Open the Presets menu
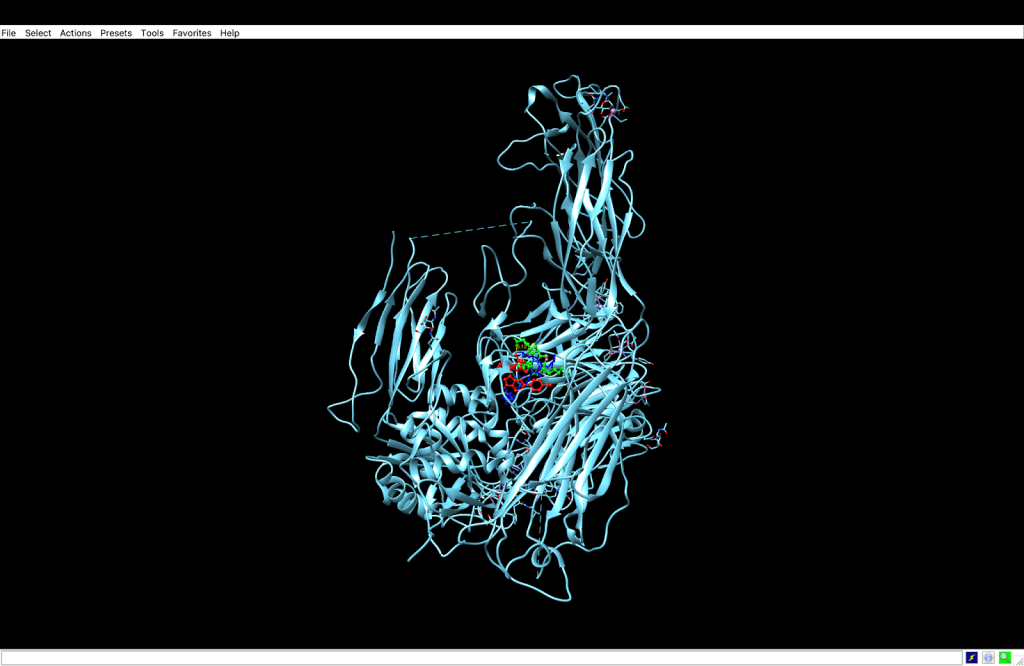 pos(116,33)
